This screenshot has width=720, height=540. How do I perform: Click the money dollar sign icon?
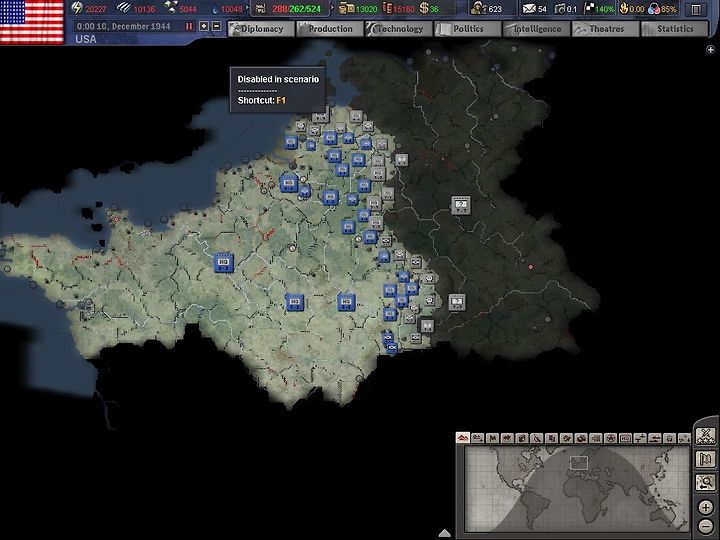click(x=424, y=8)
